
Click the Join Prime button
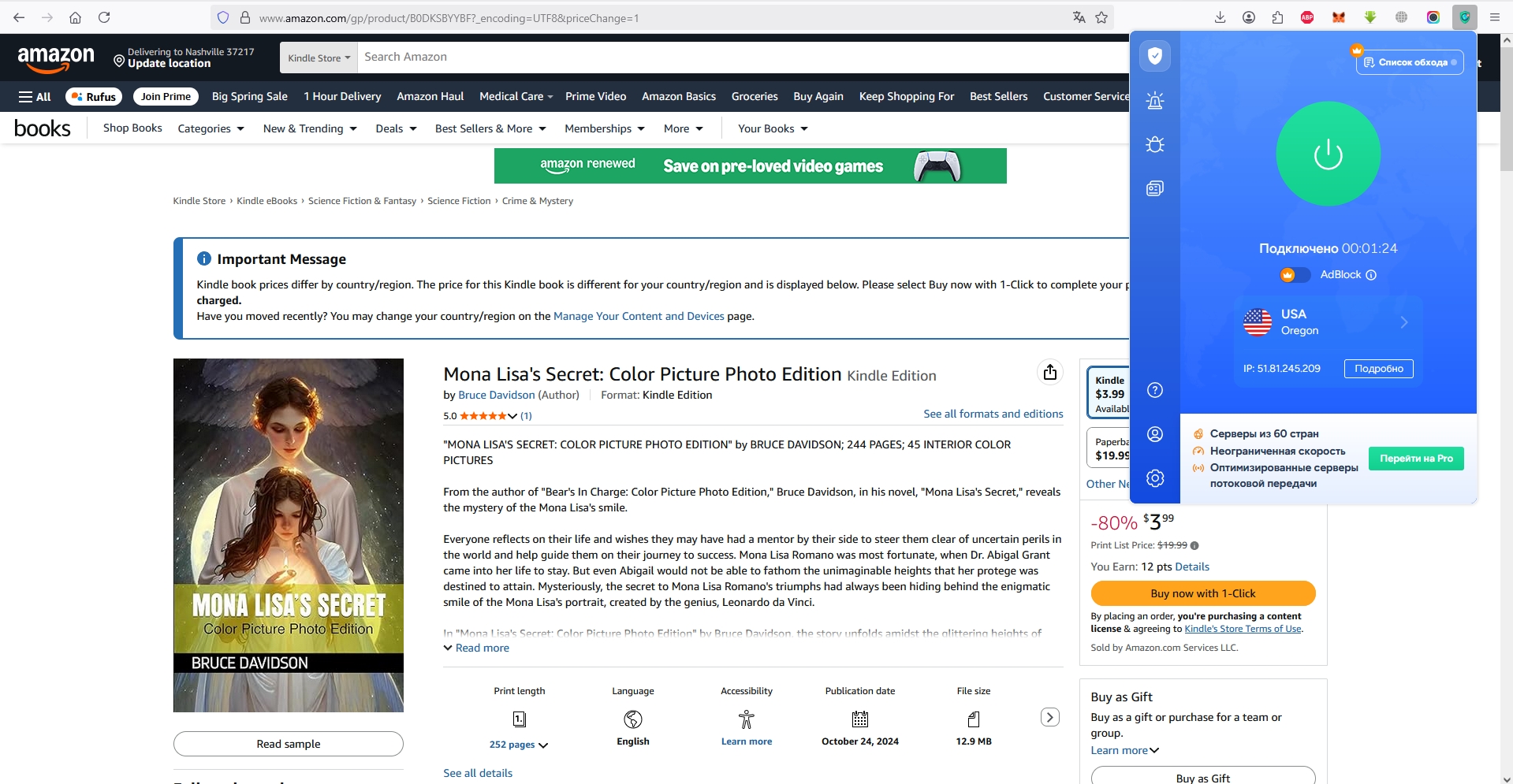166,97
